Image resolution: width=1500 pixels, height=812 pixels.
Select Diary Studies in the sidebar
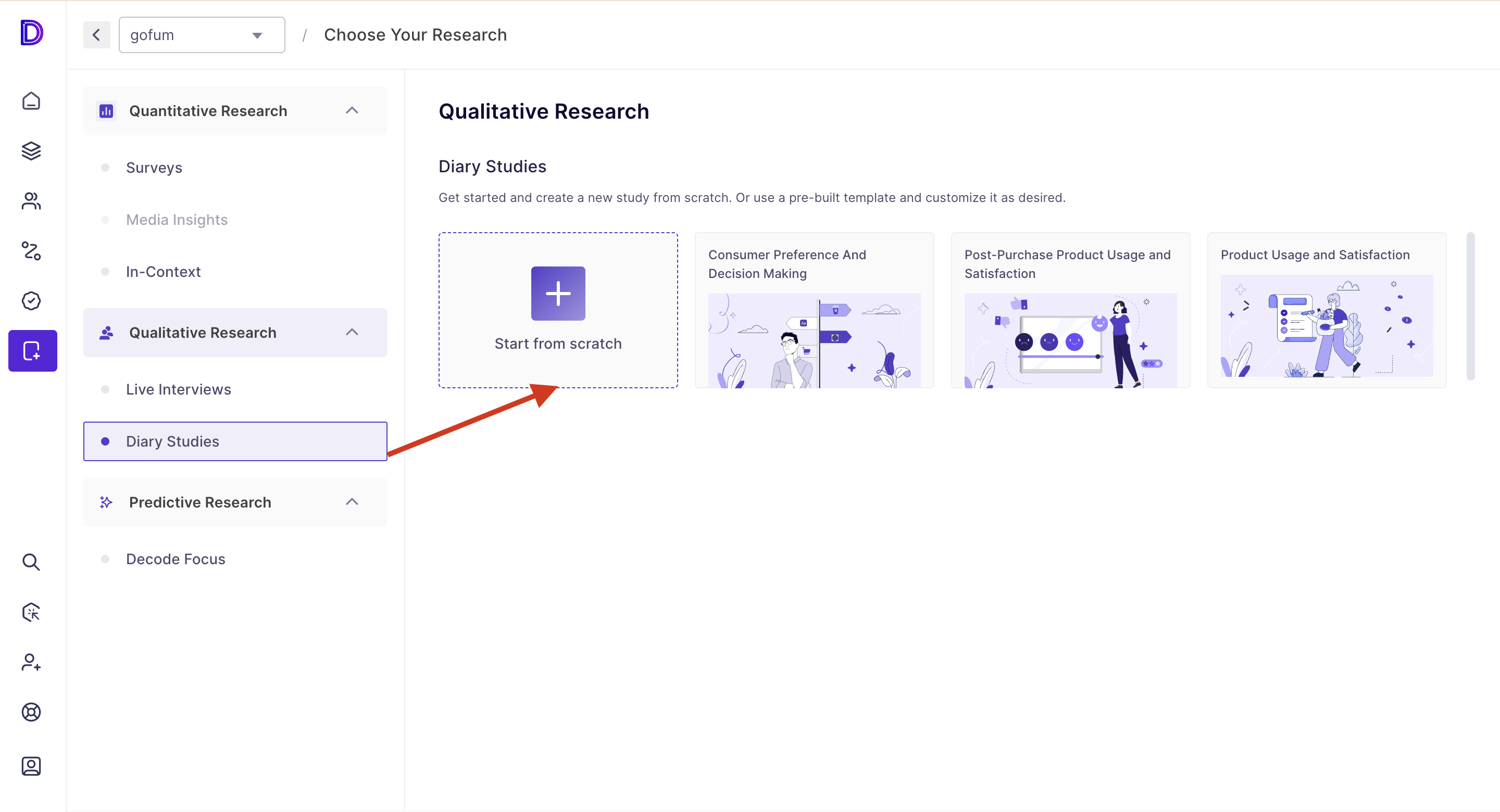click(235, 441)
